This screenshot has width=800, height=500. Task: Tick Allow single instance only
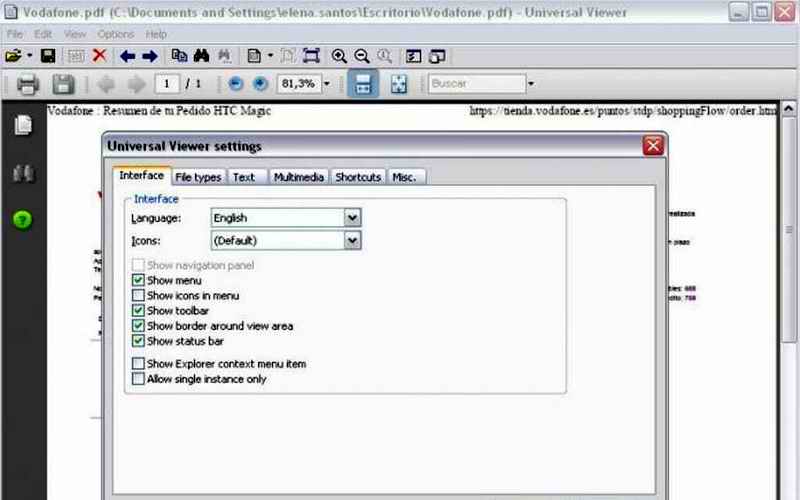[138, 379]
